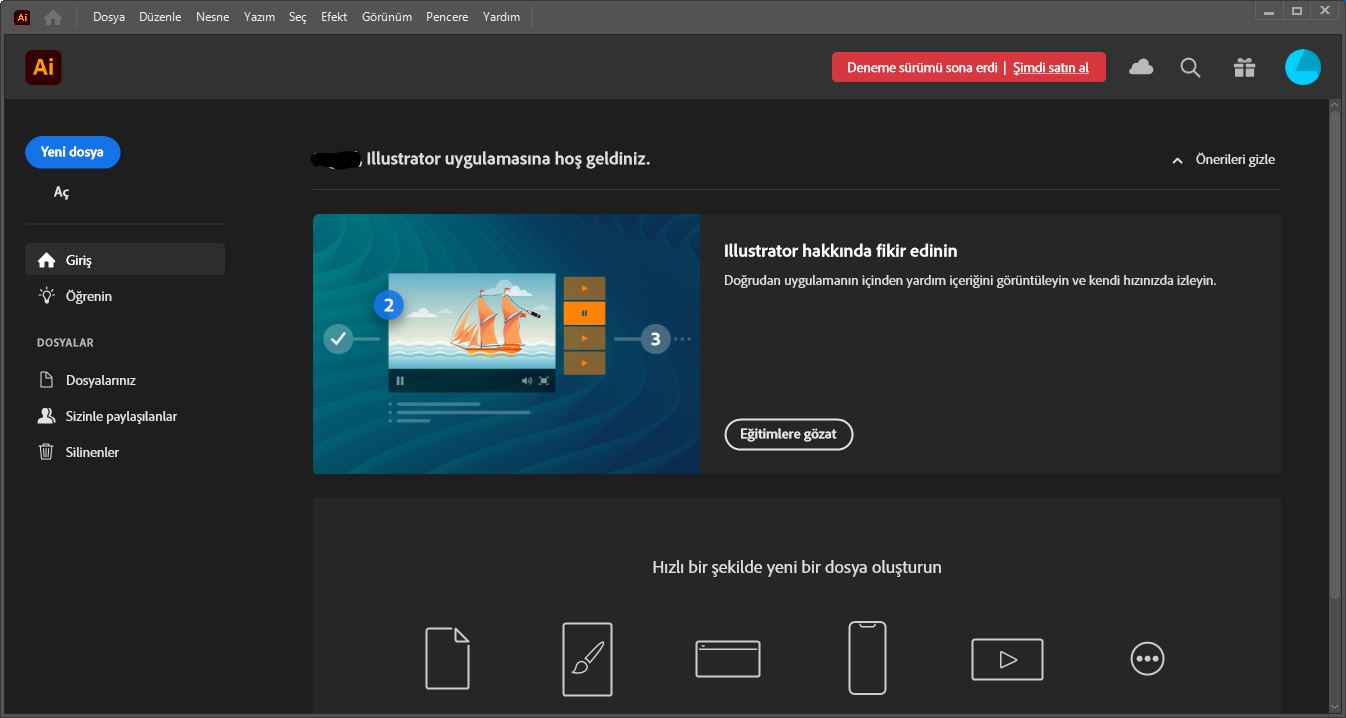Screen dimensions: 1346x718
Task: Collapse suggestions with Önerileri gizle
Action: 1224,160
